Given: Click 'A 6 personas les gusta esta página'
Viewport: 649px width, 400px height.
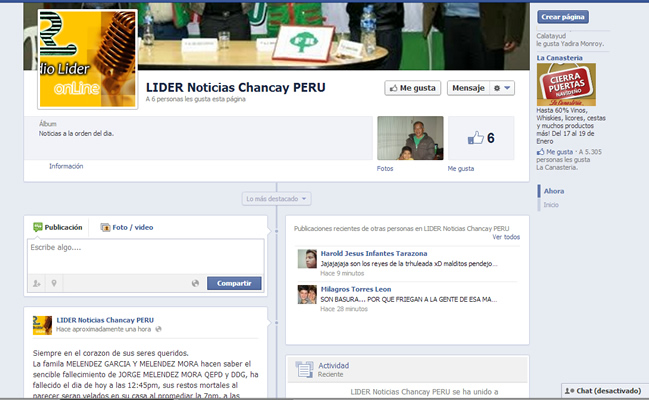Looking at the screenshot, I should tap(195, 99).
